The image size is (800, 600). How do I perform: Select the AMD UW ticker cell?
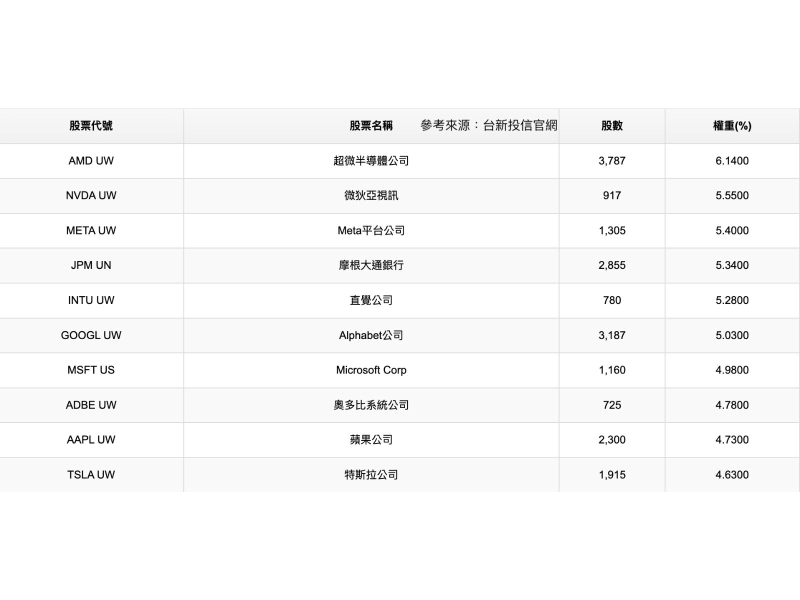(91, 161)
